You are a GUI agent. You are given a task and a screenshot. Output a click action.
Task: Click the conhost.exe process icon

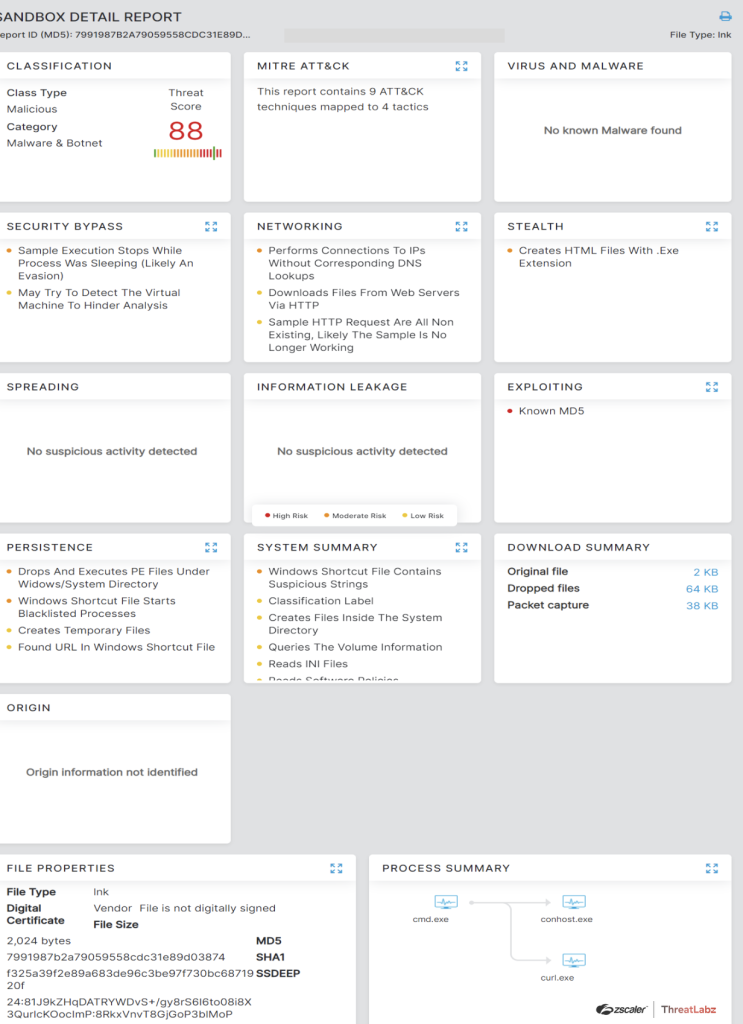click(573, 903)
